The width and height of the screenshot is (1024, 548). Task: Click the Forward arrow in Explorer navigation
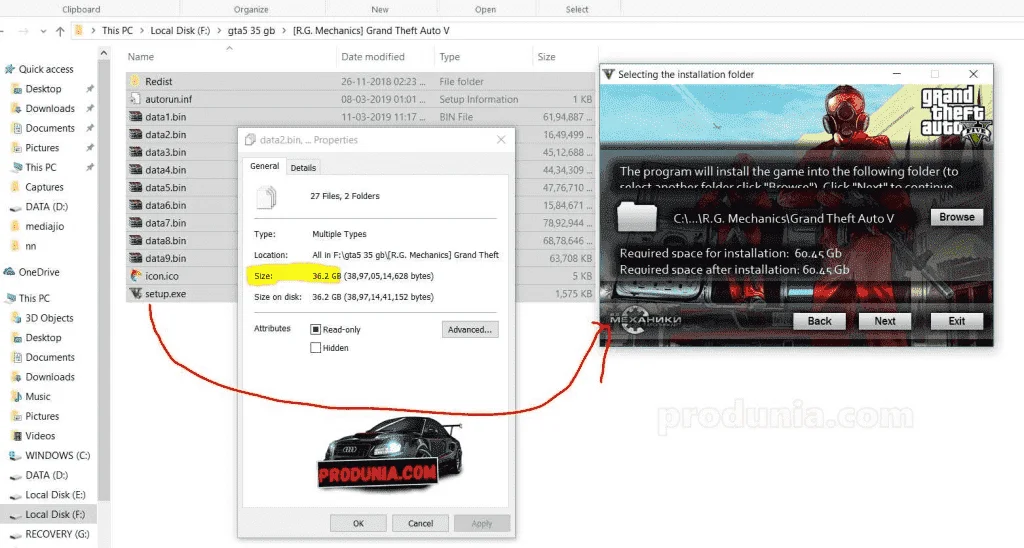pos(24,31)
